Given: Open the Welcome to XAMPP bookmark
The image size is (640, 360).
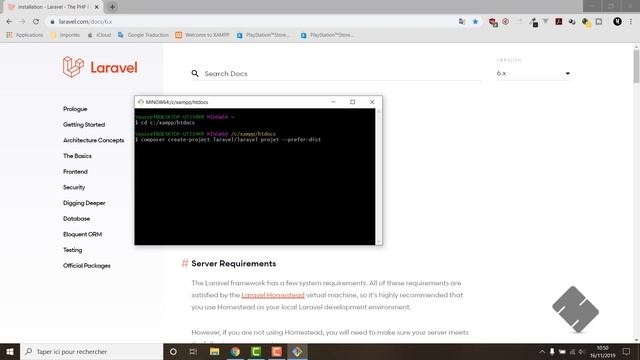Looking at the screenshot, I should pyautogui.click(x=202, y=35).
